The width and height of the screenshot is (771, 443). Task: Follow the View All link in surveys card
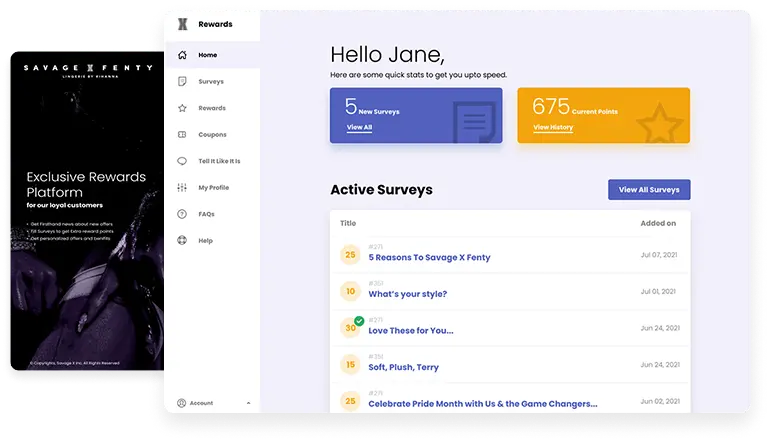359,128
